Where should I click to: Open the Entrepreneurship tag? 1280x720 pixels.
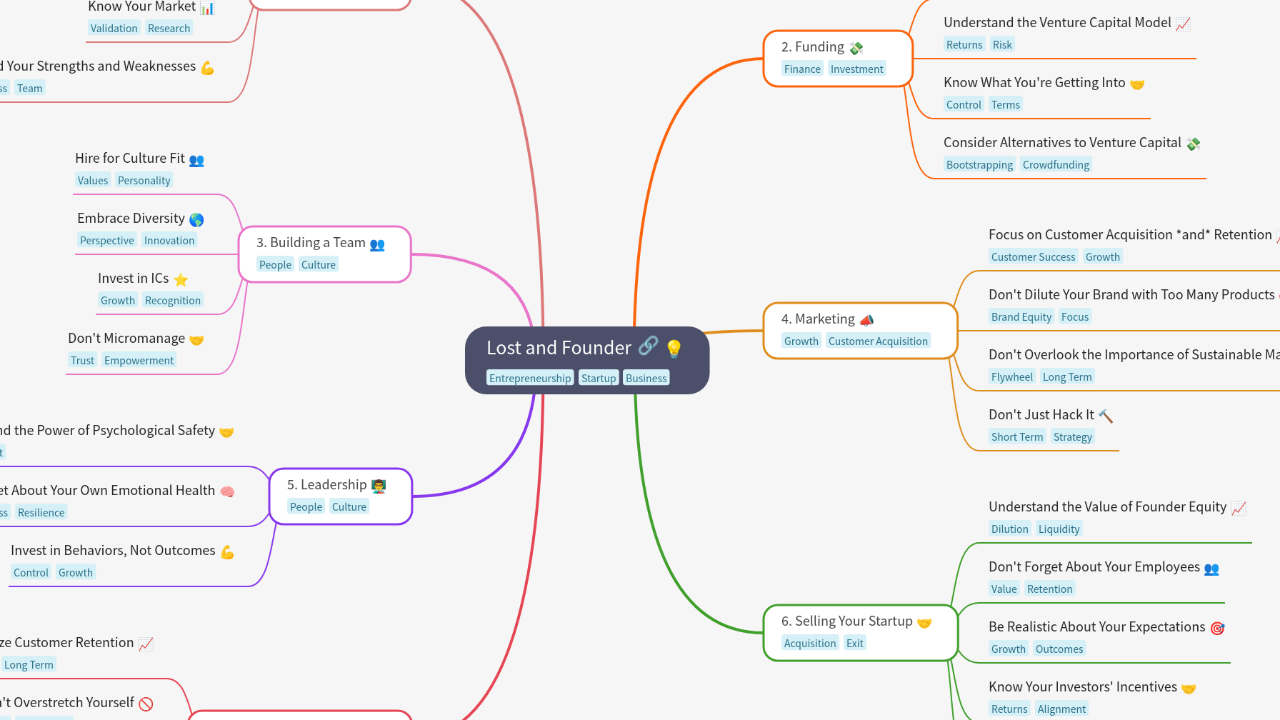pos(530,378)
